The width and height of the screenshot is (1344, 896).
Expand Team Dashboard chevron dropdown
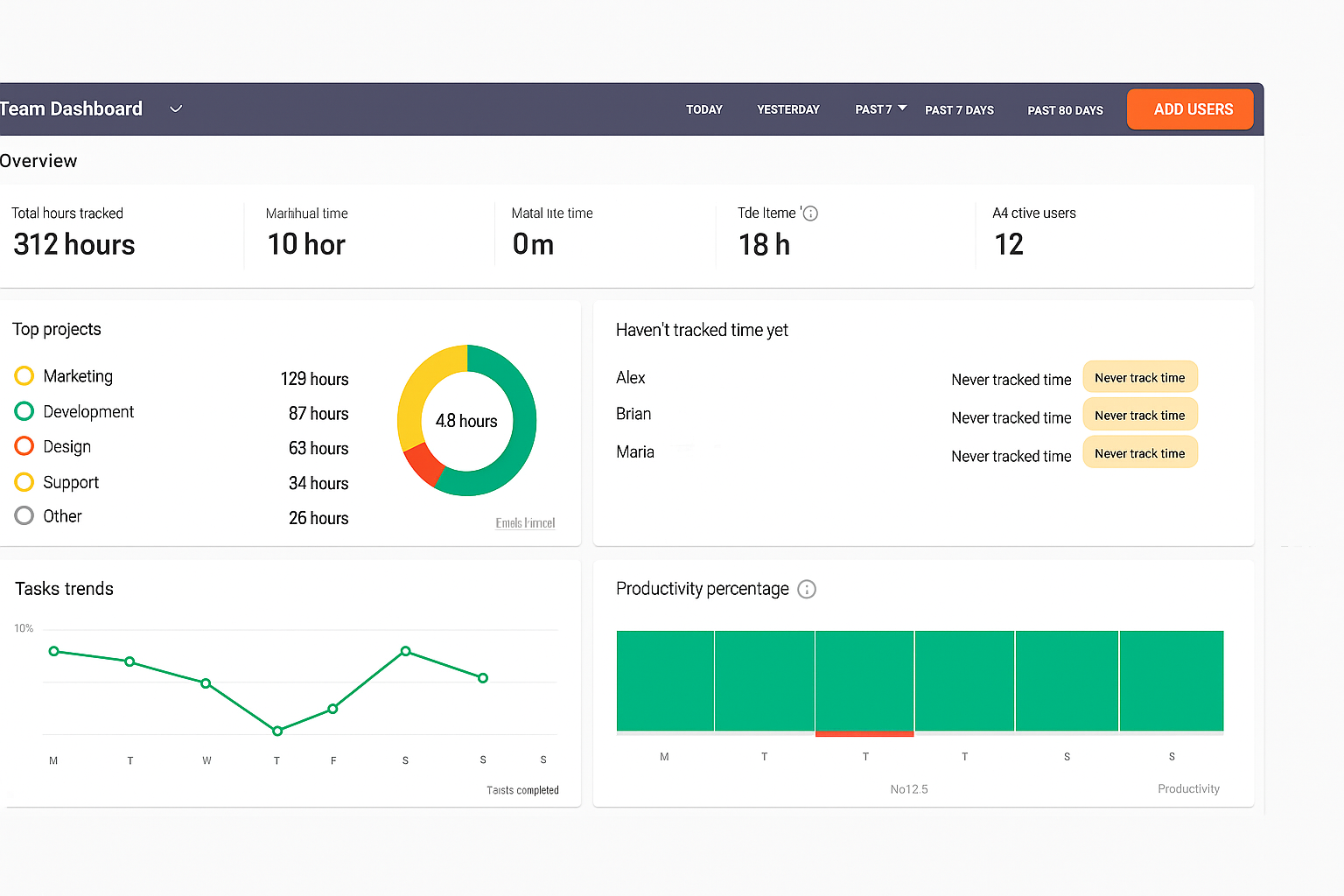coord(176,109)
